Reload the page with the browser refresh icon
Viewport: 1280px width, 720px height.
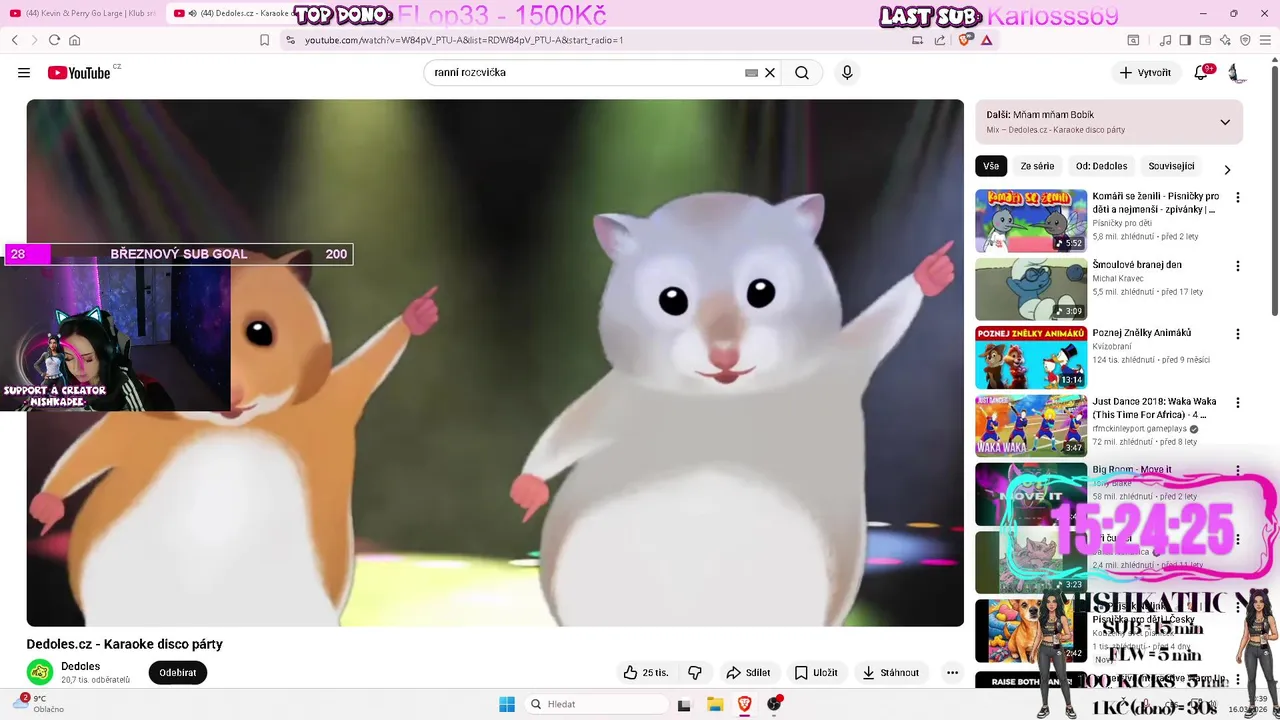pos(54,40)
